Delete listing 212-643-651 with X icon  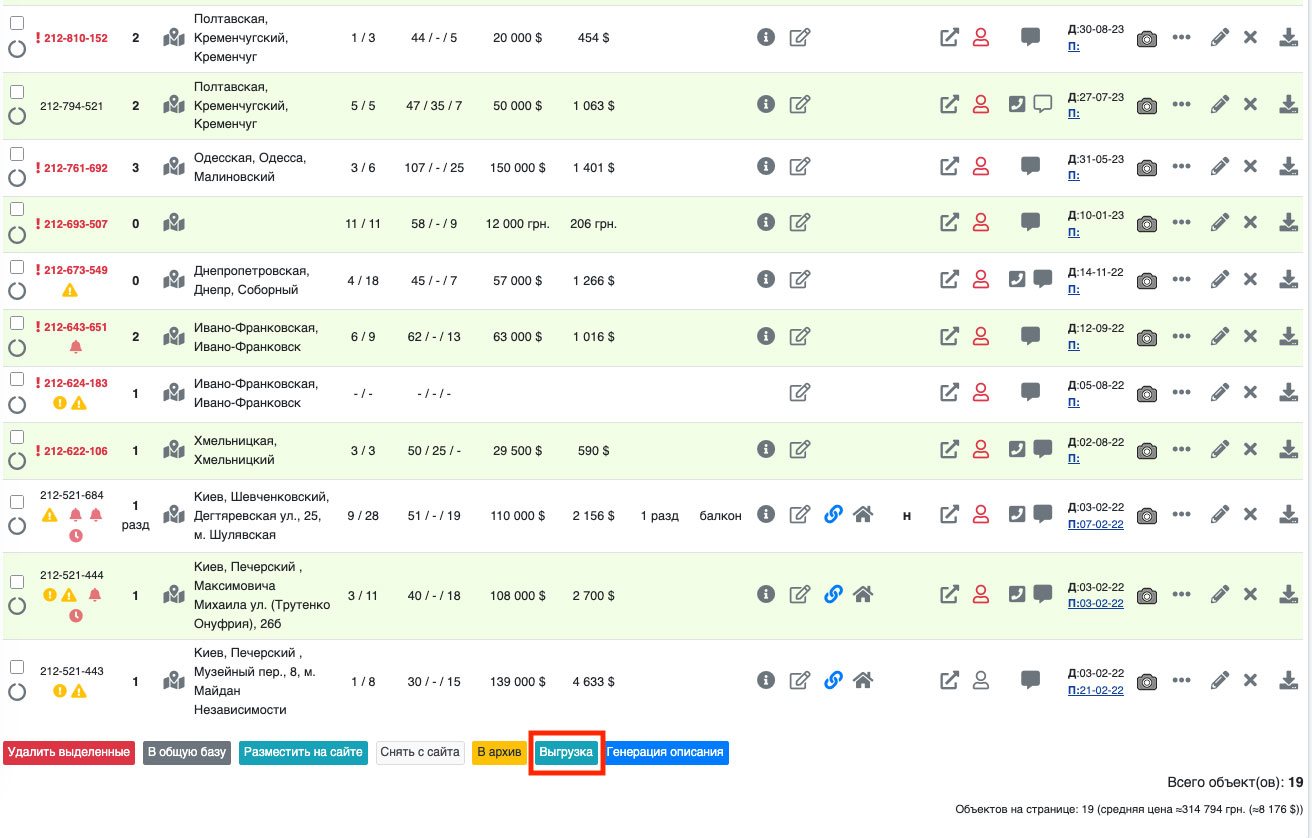click(1250, 337)
